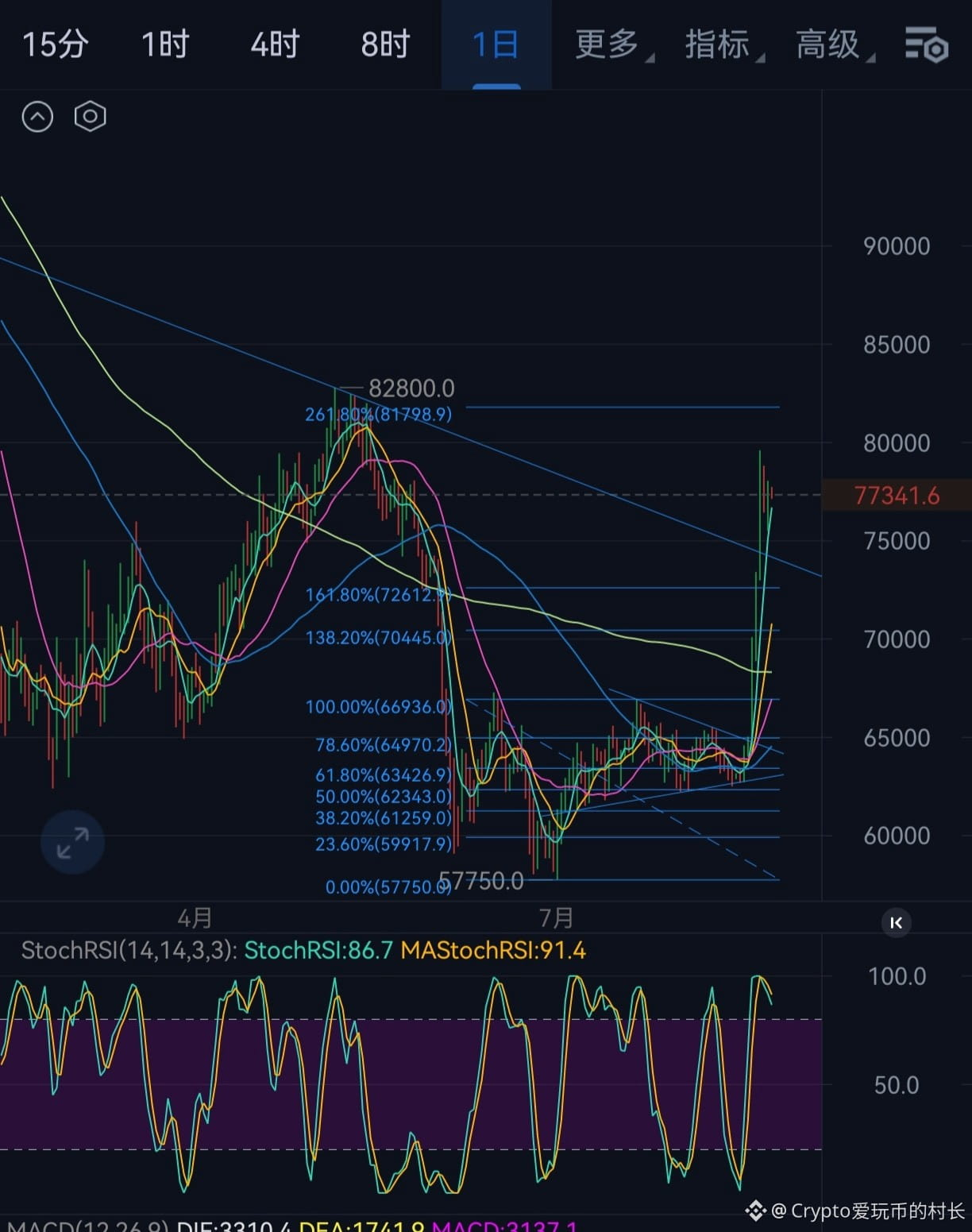Tap the fullscreen expand arrows button
Image resolution: width=972 pixels, height=1232 pixels.
(x=72, y=843)
